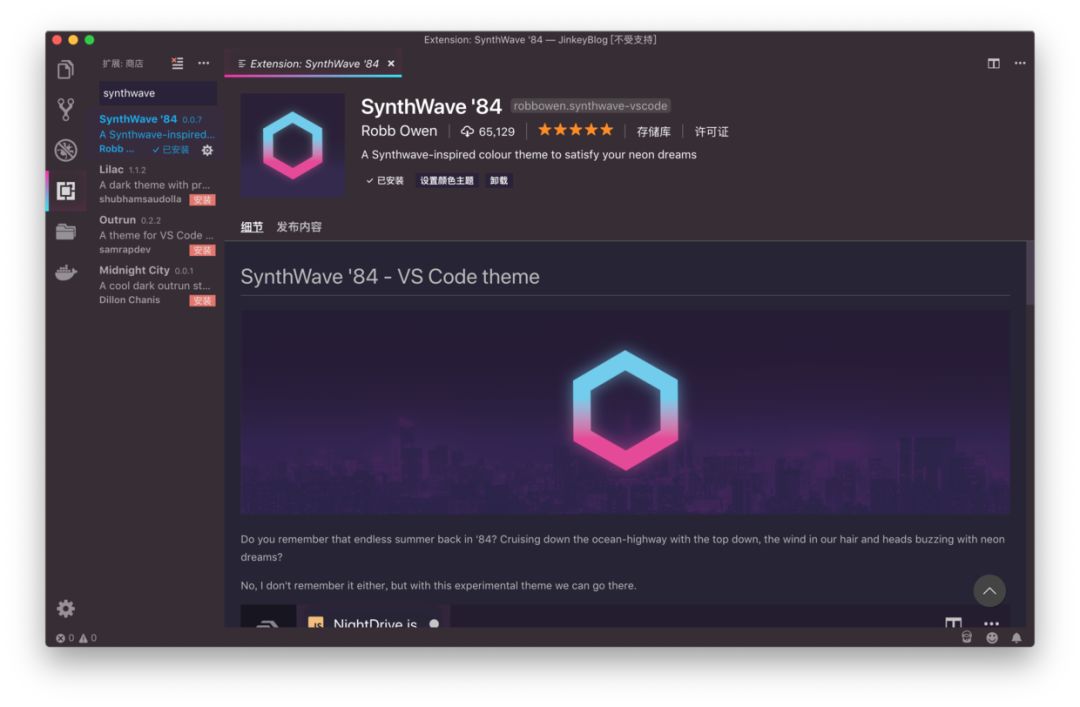Click the NightDrive.js tab in preview image
The width and height of the screenshot is (1080, 707).
[x=373, y=619]
